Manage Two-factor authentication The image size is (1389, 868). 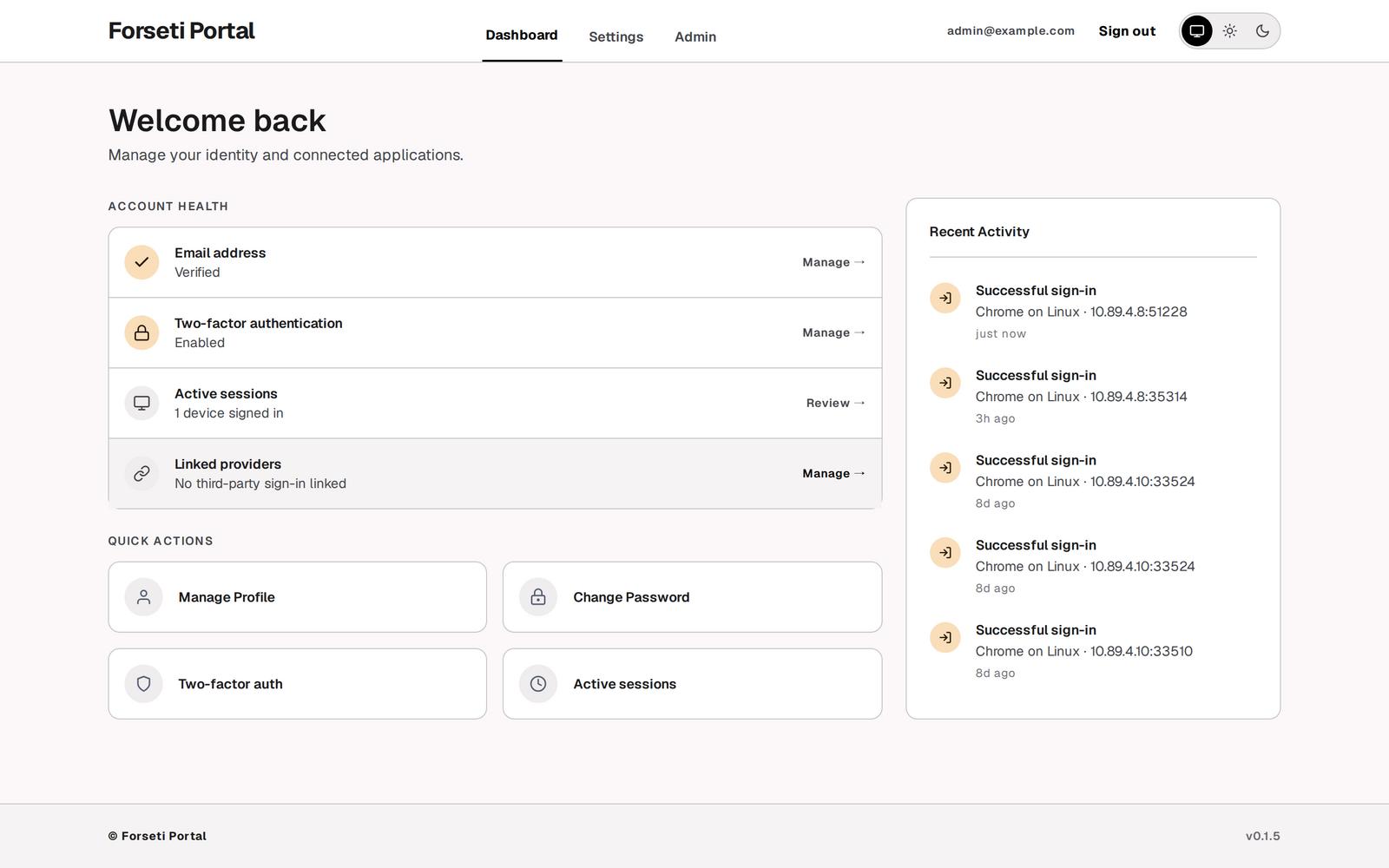pos(833,332)
